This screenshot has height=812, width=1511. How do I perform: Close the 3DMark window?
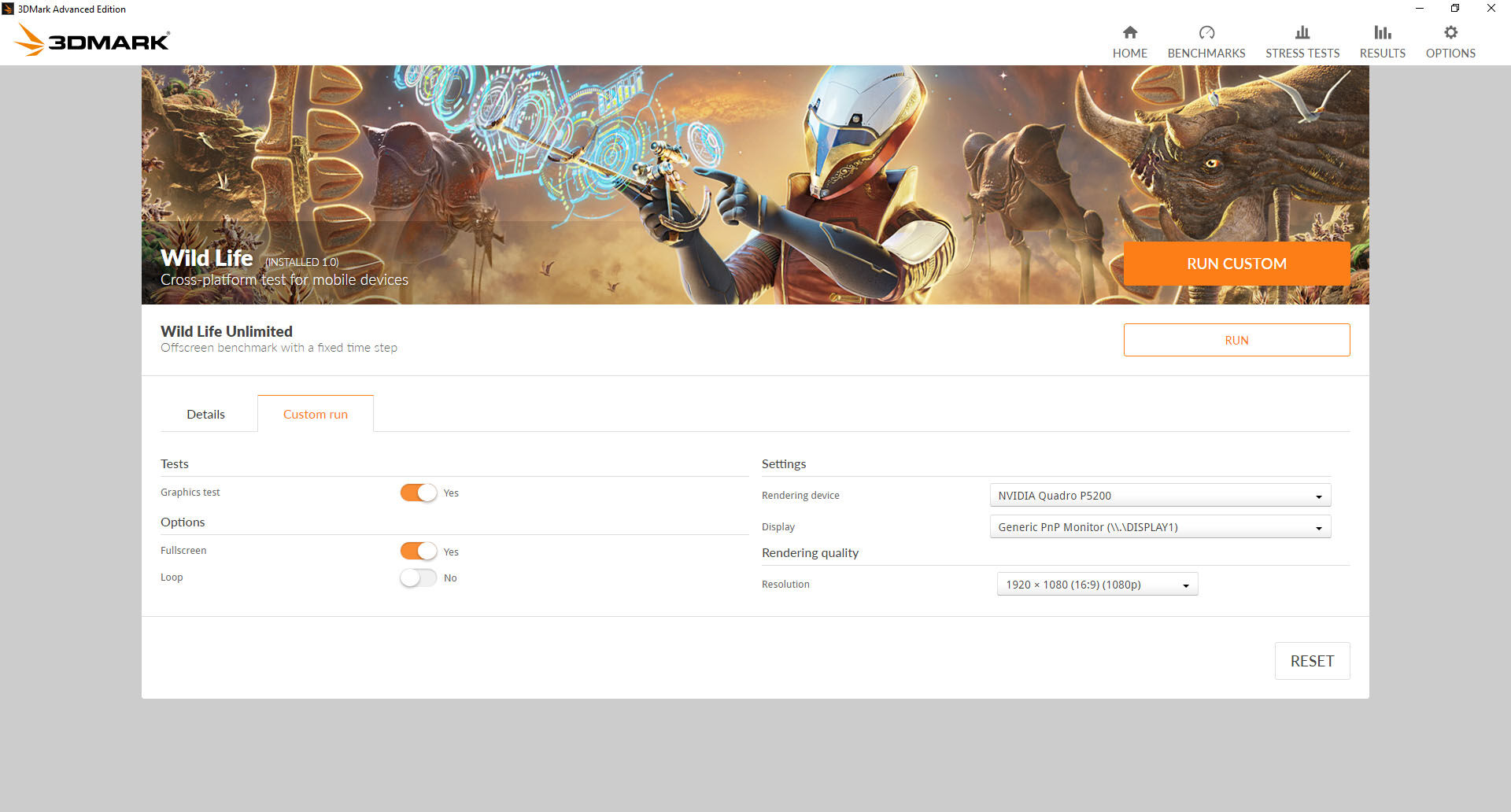click(1491, 9)
